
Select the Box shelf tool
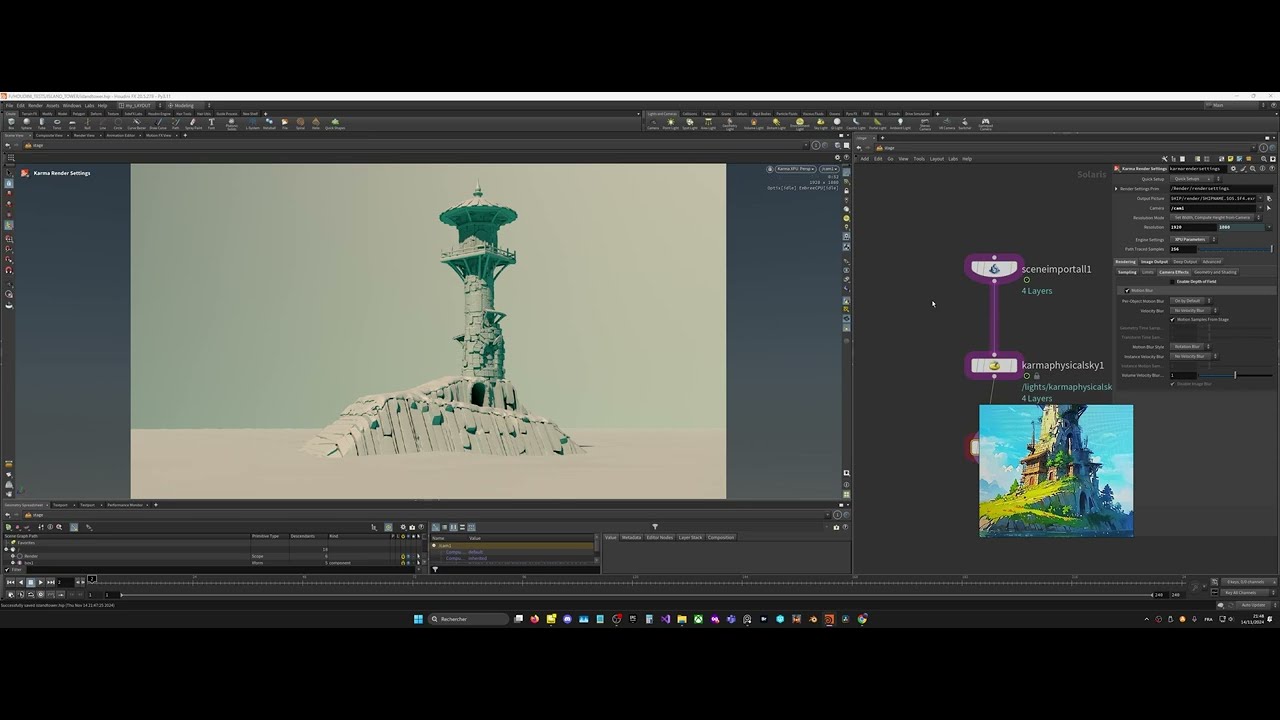click(x=12, y=122)
